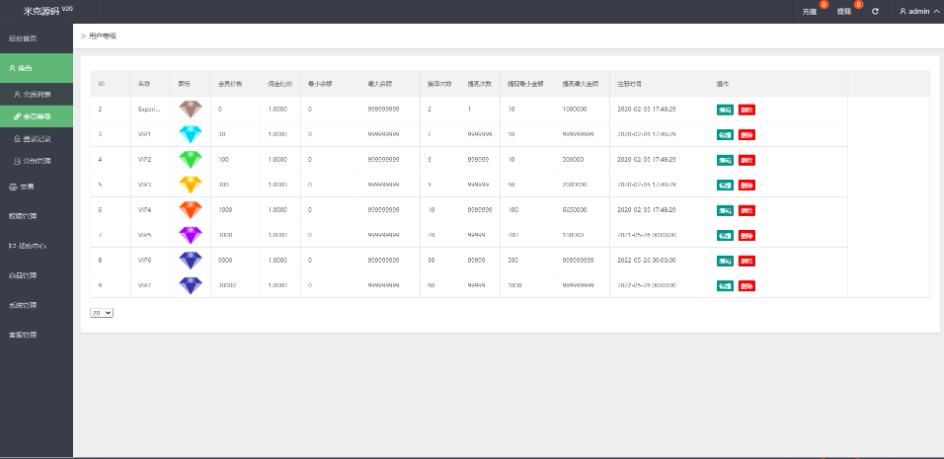This screenshot has height=459, width=944.
Task: Click the green edit button for VIP4
Action: (725, 211)
